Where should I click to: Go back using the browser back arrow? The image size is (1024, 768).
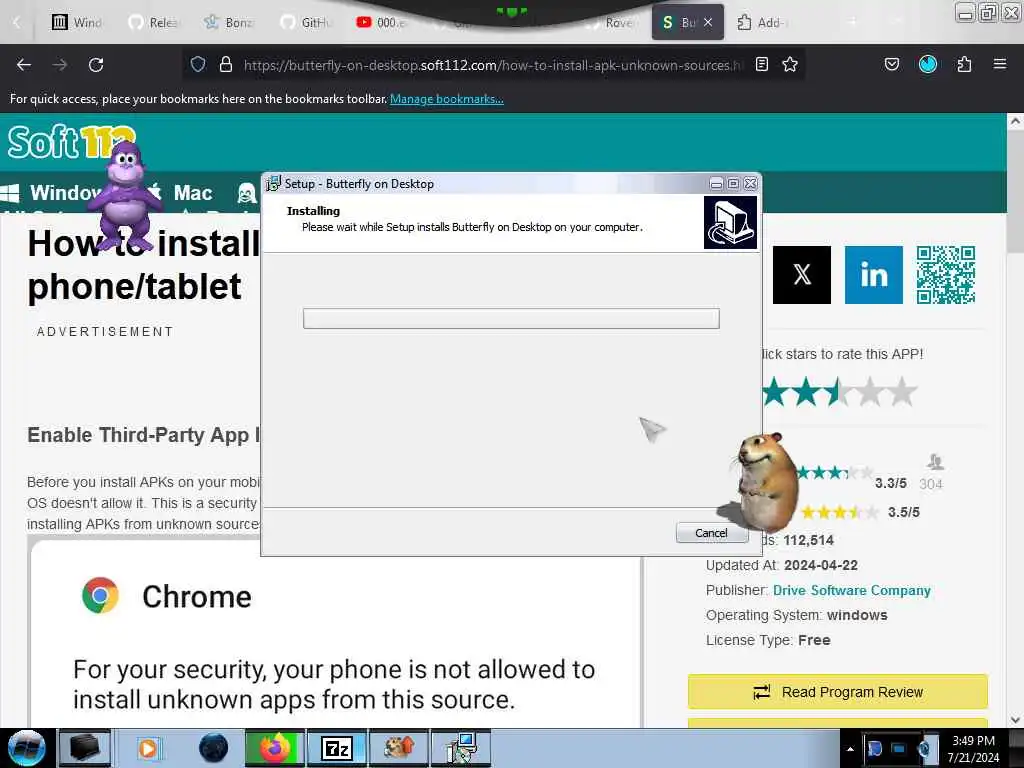(24, 65)
